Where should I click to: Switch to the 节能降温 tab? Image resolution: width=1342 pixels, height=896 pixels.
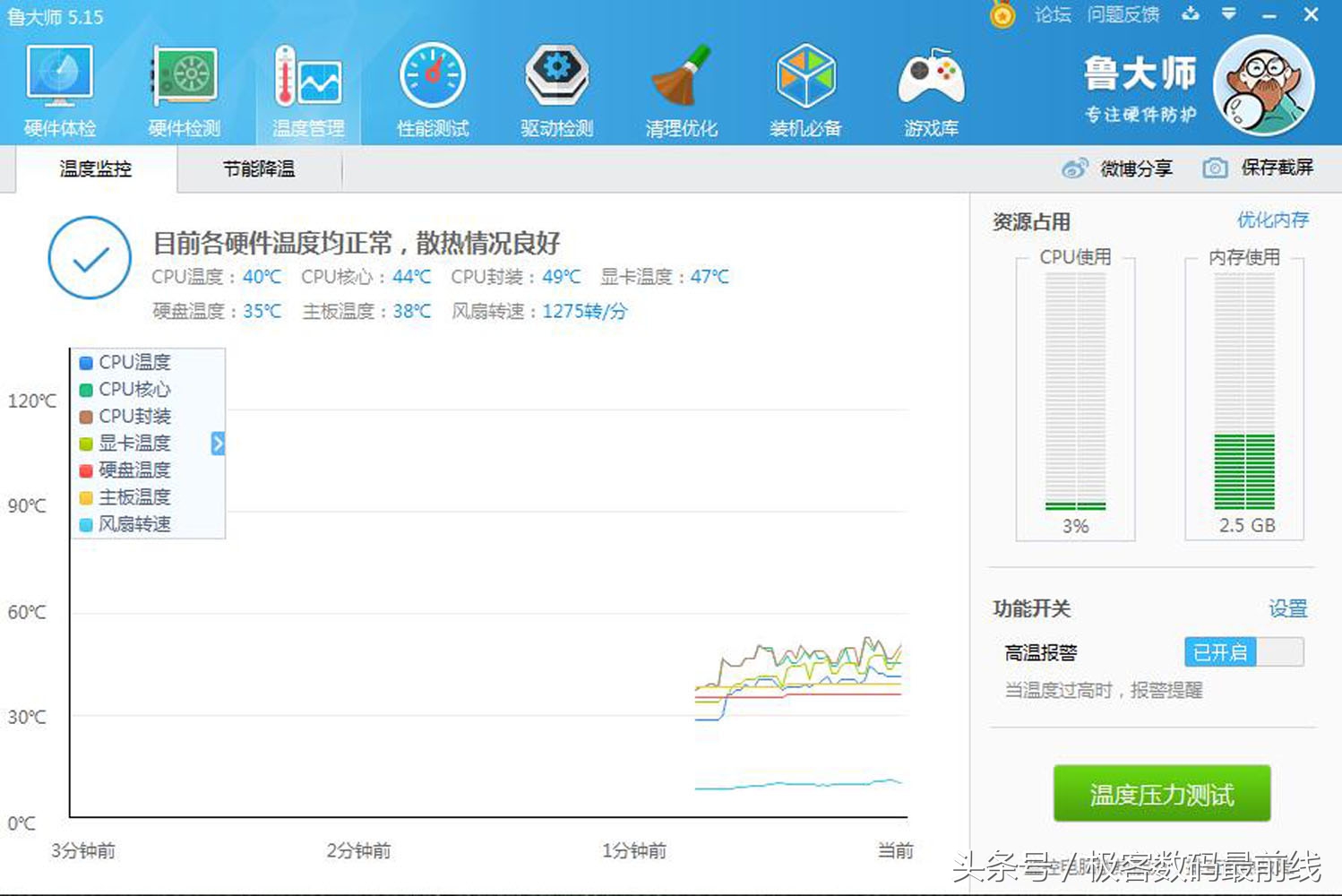coord(259,168)
